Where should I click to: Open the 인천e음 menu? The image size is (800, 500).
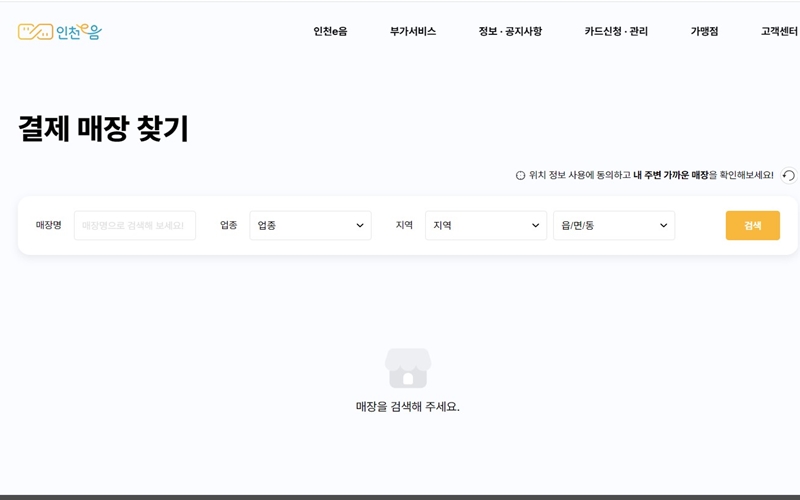click(330, 32)
